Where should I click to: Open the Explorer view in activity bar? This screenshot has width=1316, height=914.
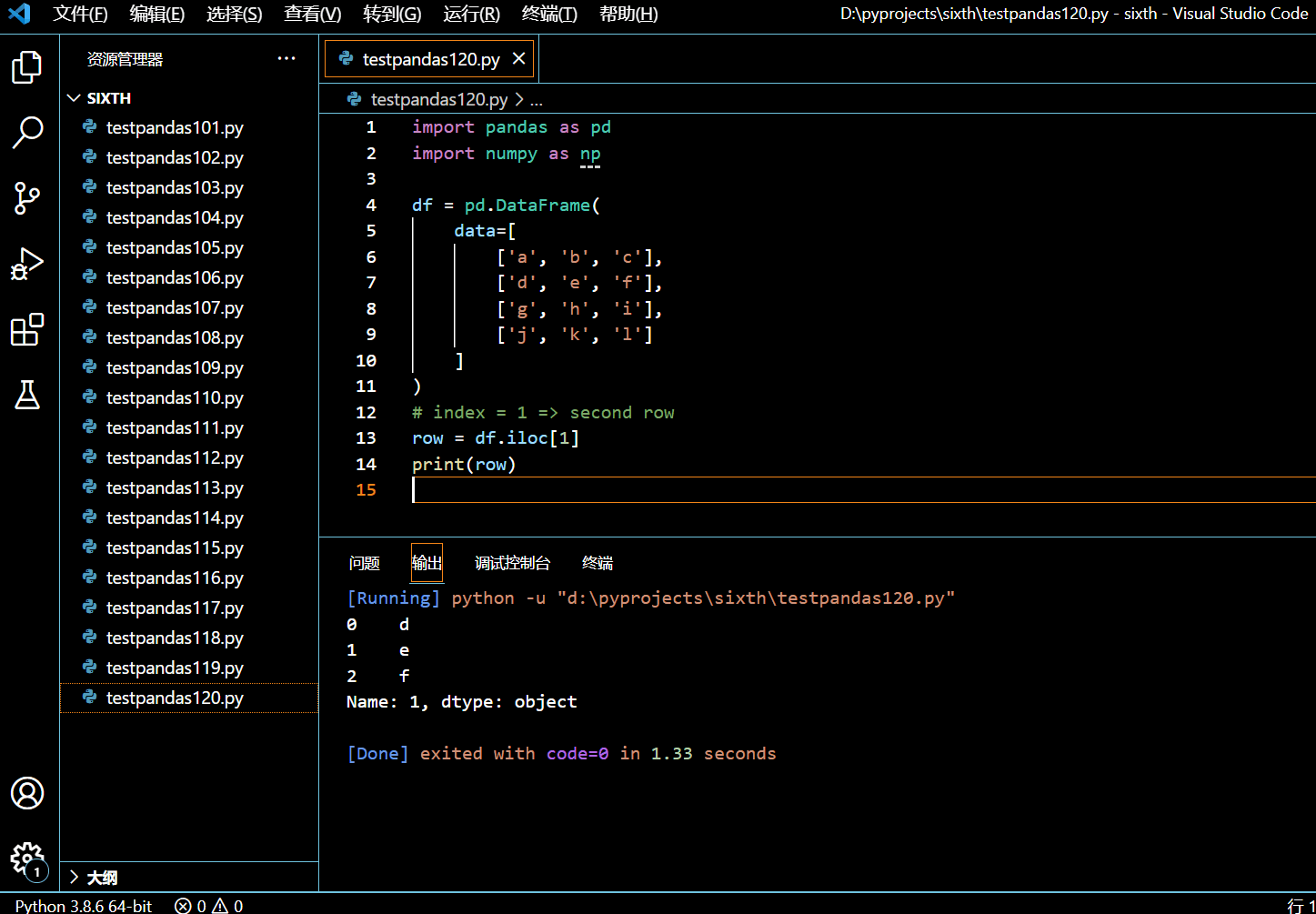coord(27,66)
